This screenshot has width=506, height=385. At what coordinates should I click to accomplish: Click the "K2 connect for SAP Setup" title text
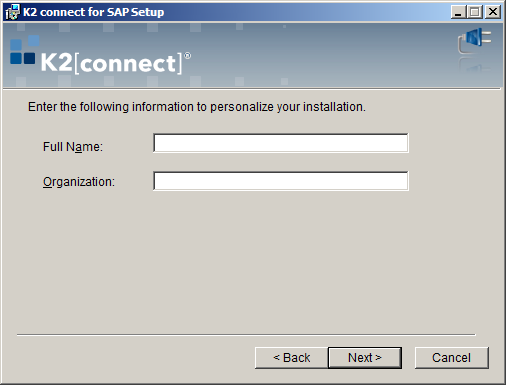94,12
